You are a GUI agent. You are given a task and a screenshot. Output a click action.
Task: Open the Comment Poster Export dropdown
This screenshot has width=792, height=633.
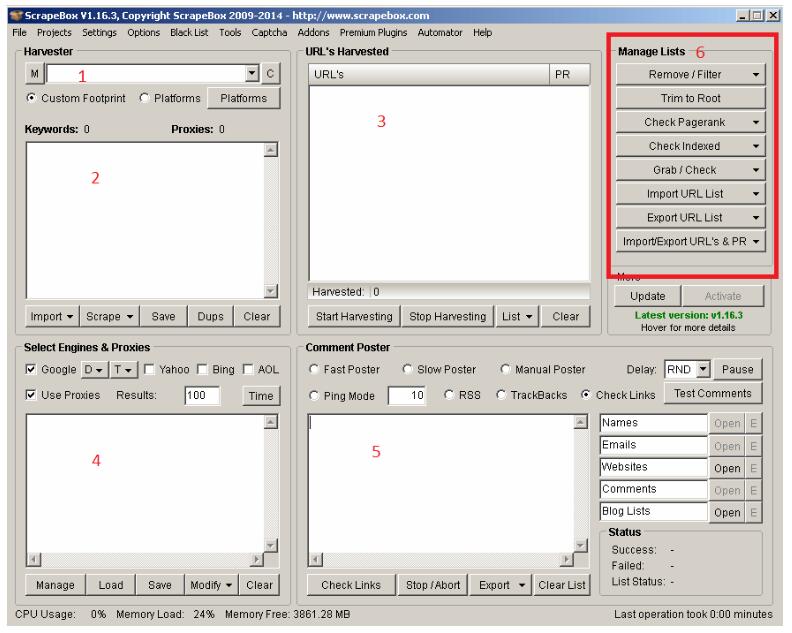click(x=501, y=585)
